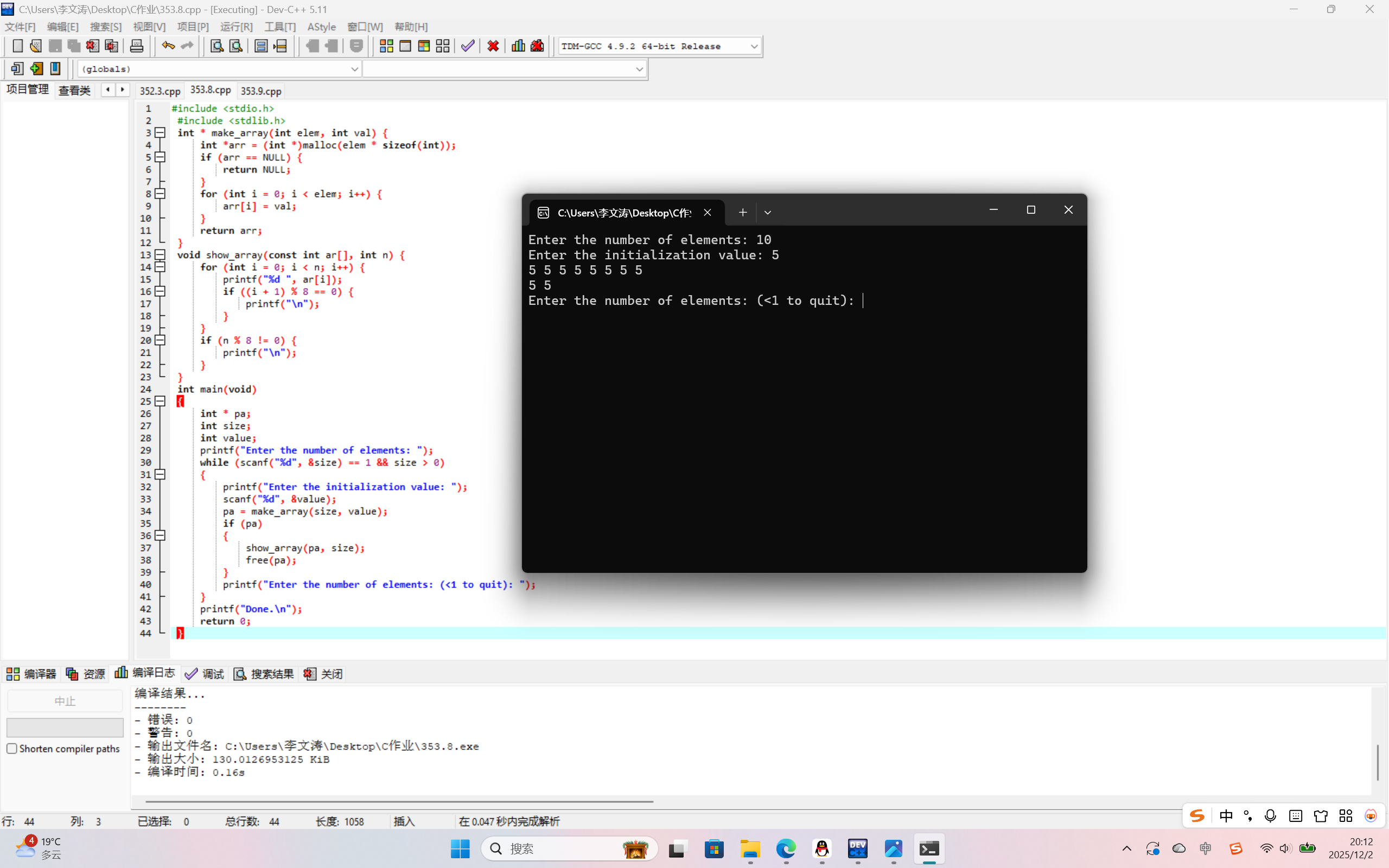Open new console tab with plus button

(x=743, y=213)
